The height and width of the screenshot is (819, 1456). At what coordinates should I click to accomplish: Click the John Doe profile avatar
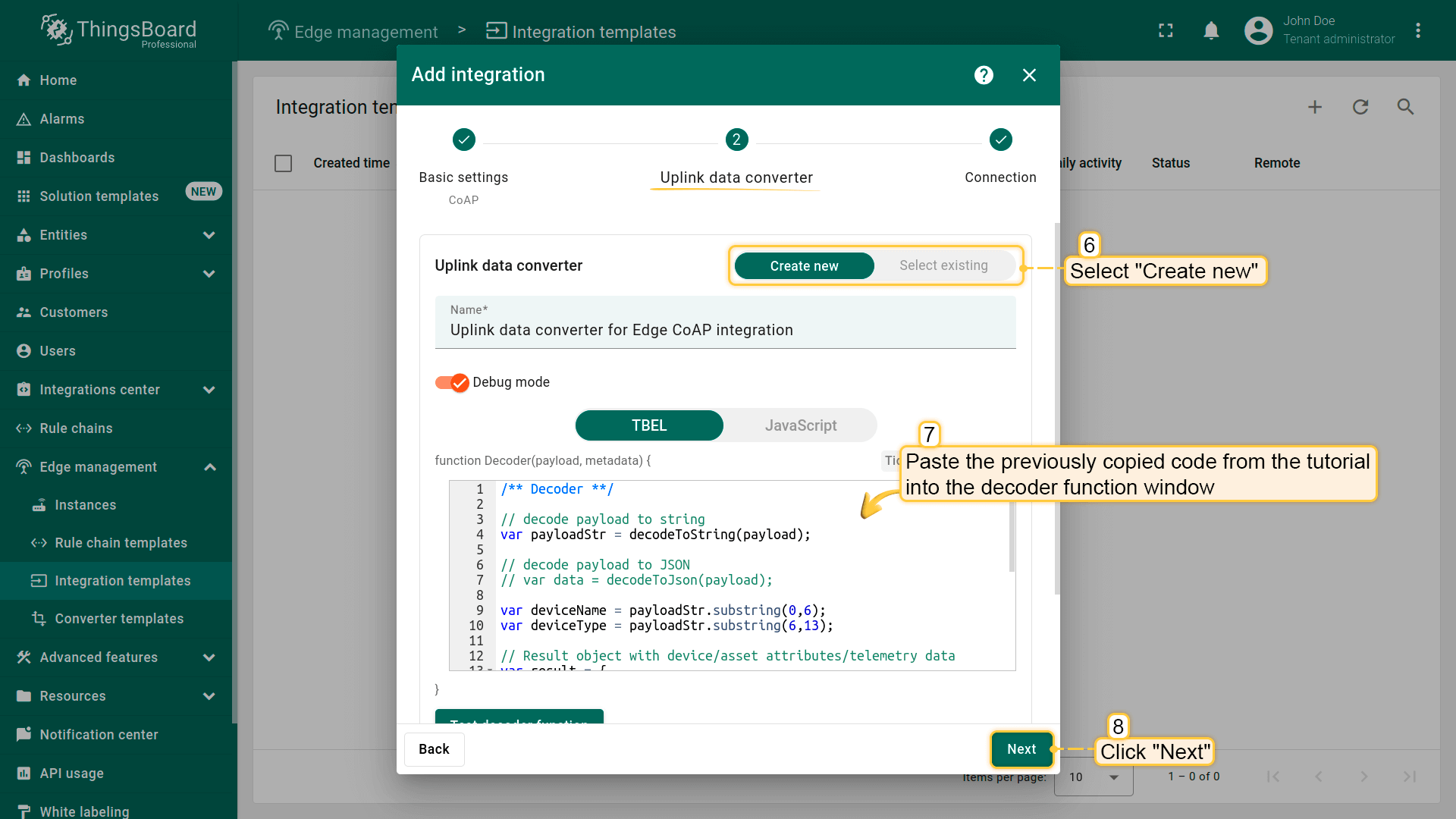tap(1258, 30)
